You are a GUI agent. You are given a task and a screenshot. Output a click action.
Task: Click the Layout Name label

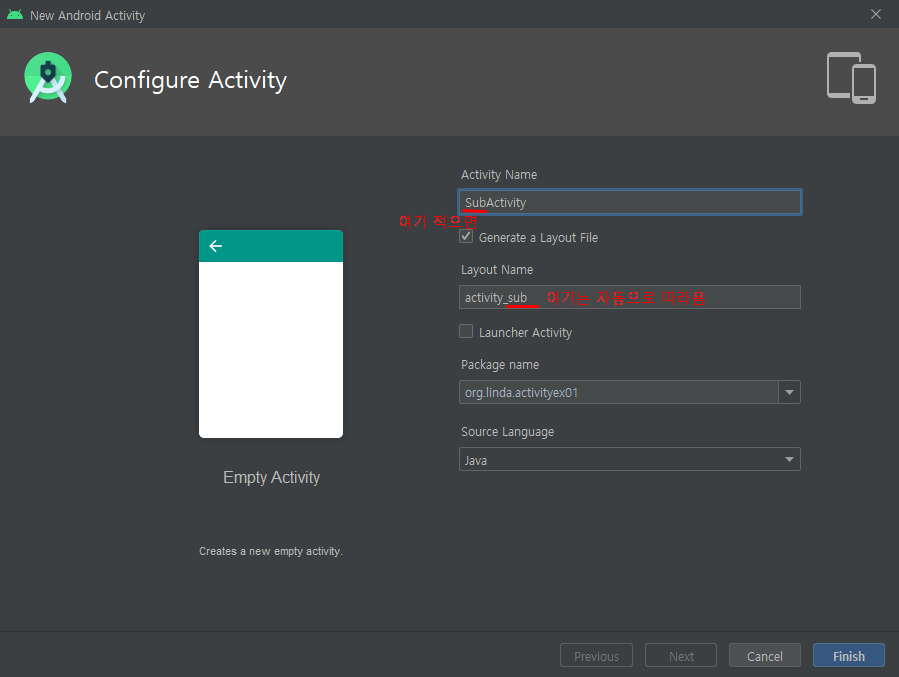[497, 269]
